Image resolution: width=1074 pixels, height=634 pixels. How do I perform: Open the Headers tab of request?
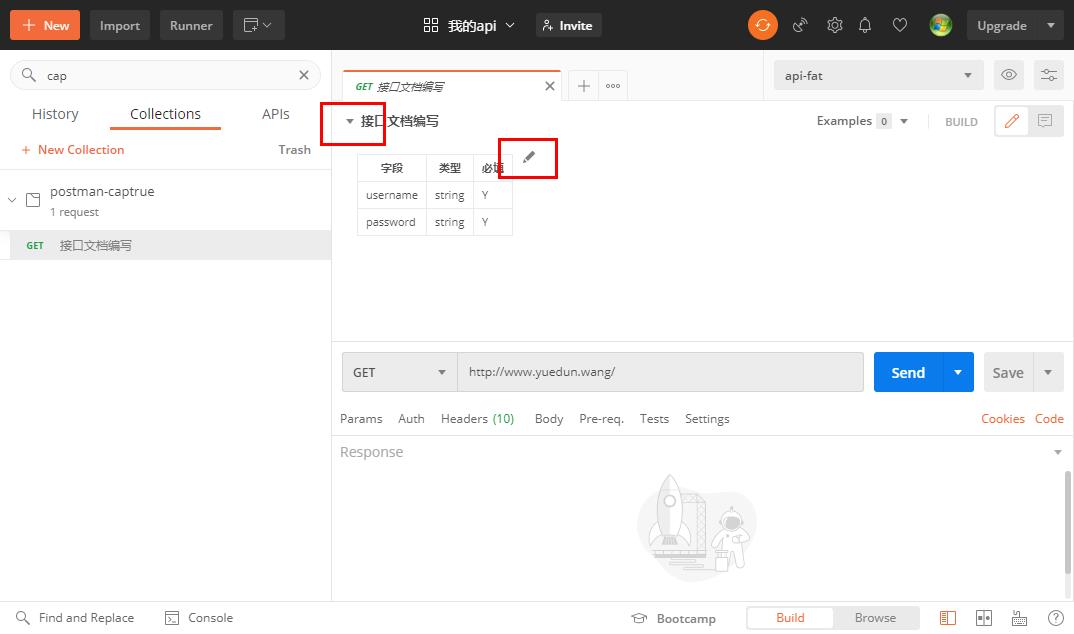[477, 419]
